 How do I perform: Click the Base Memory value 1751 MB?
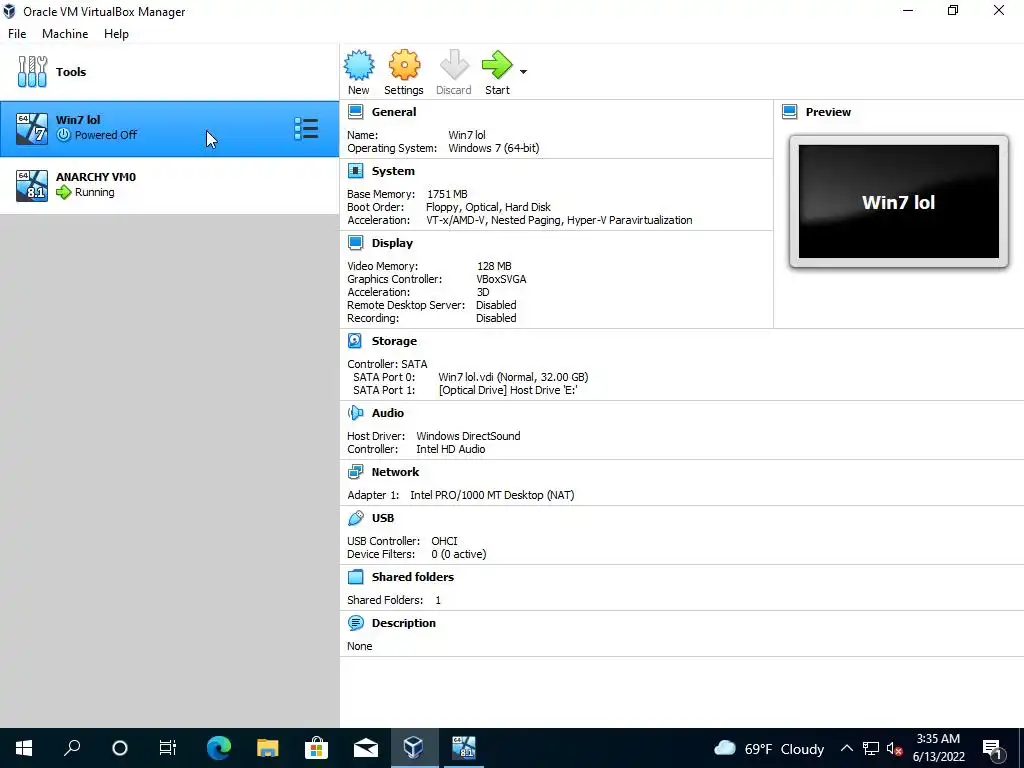click(447, 194)
